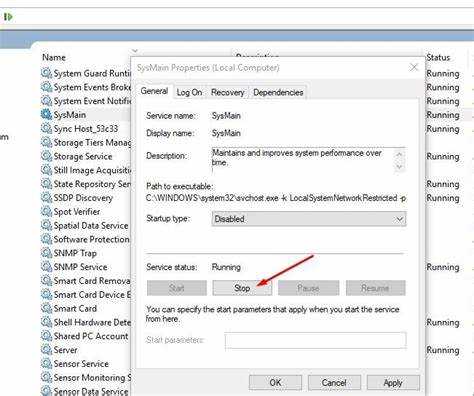
Task: Click the grayed-out Pause button
Action: coord(308,288)
